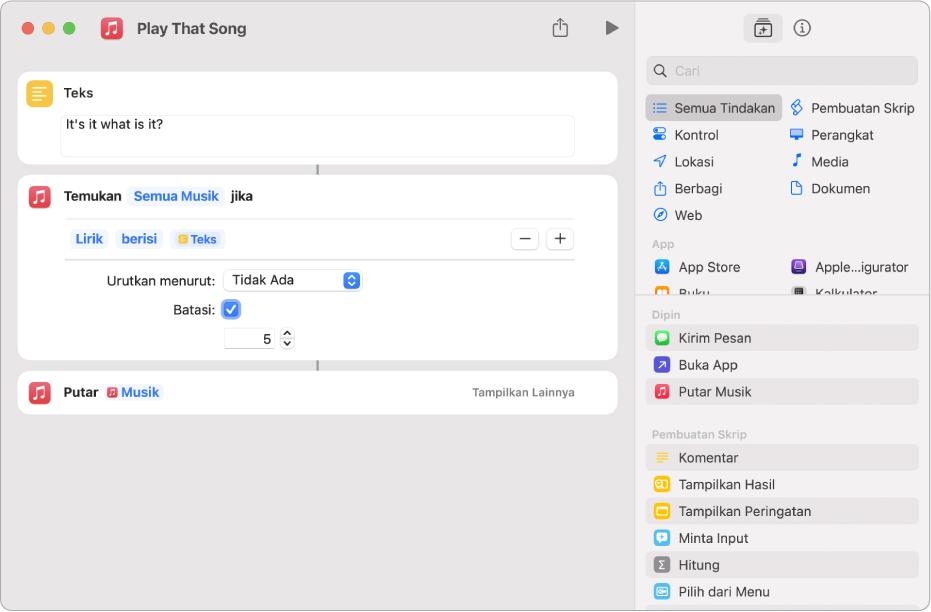Add the Hitung action
Viewport: 931px width, 612px height.
782,565
